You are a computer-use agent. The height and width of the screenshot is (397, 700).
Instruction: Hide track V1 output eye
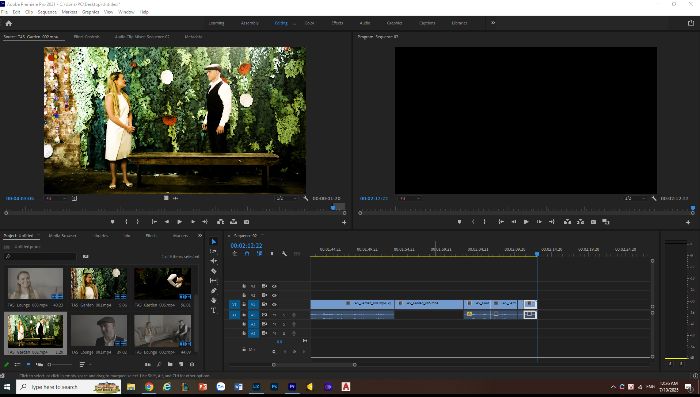[x=275, y=305]
